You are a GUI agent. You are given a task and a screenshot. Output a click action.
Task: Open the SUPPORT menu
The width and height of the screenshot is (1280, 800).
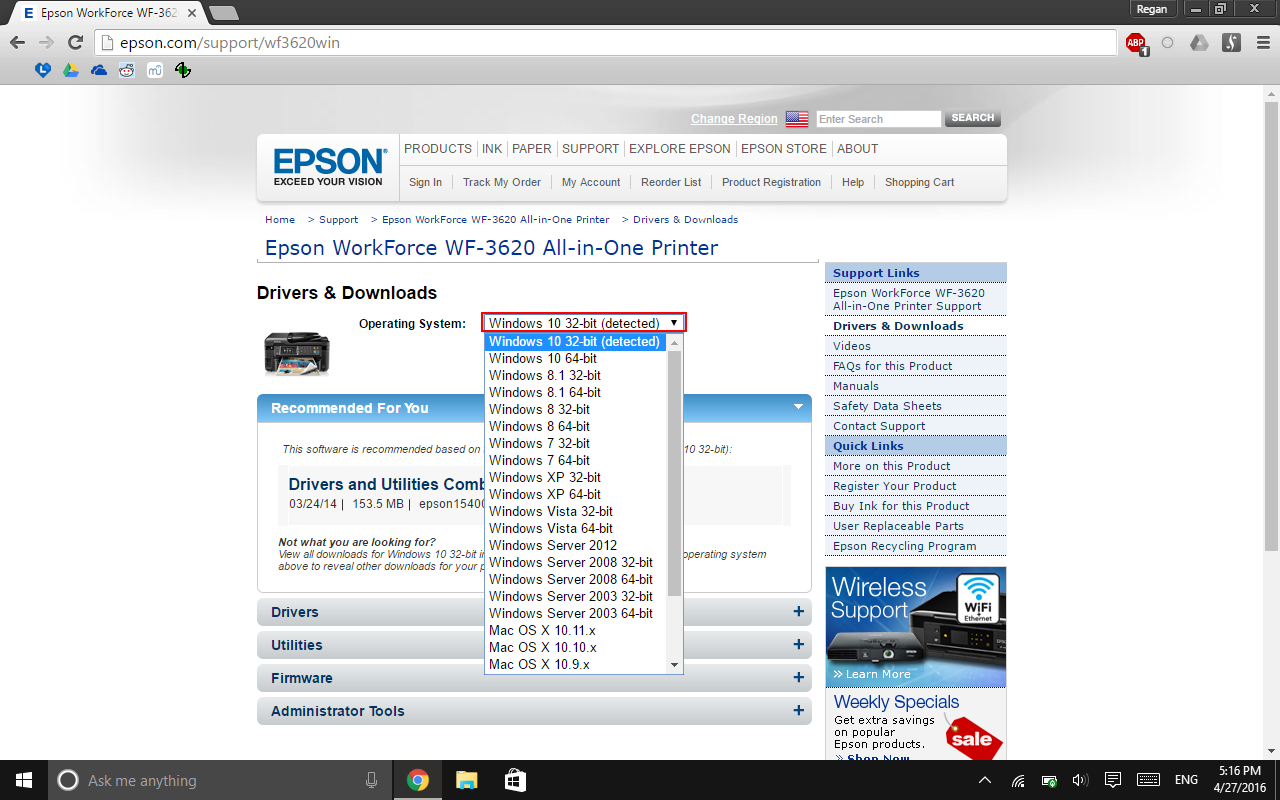coord(590,149)
